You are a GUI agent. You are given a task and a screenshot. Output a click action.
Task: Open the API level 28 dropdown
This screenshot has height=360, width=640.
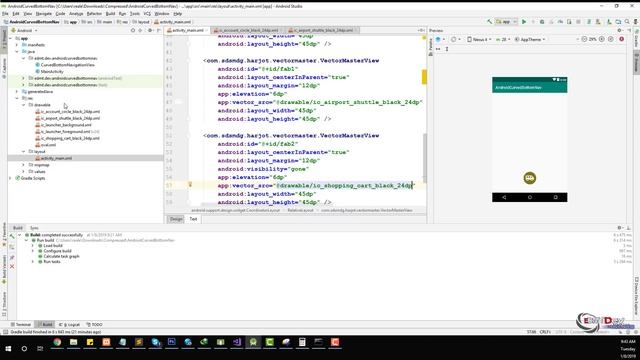click(503, 40)
